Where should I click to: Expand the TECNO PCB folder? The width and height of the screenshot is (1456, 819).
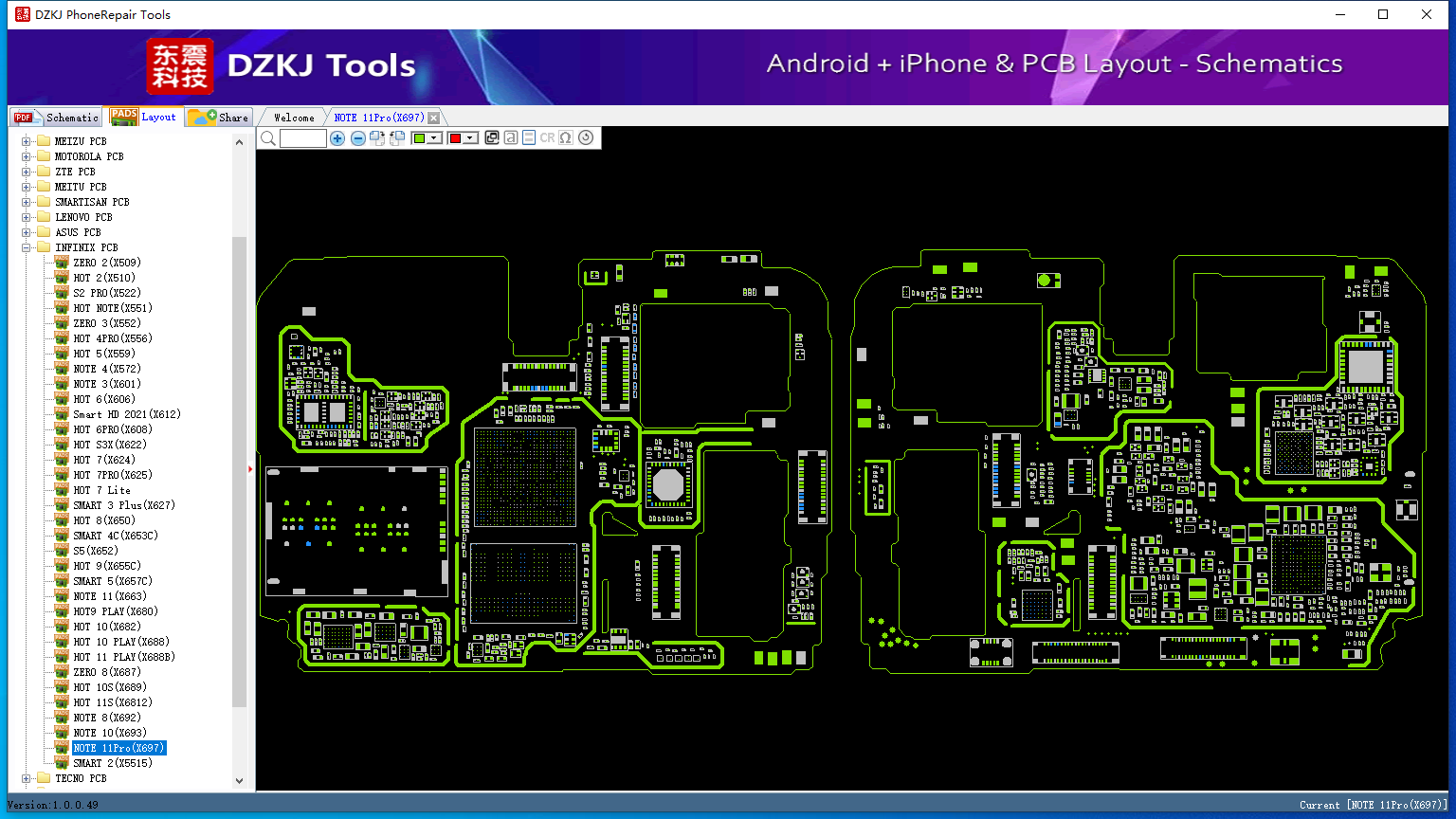[26, 778]
